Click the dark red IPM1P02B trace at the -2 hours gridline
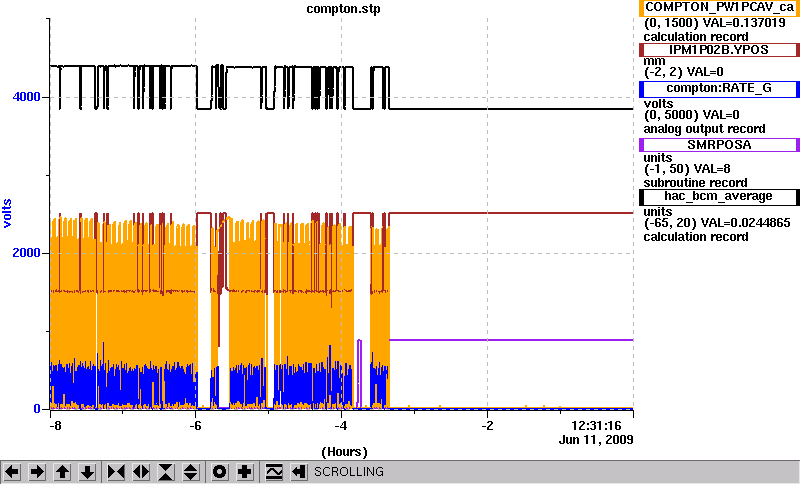The height and width of the screenshot is (484, 800). click(487, 213)
